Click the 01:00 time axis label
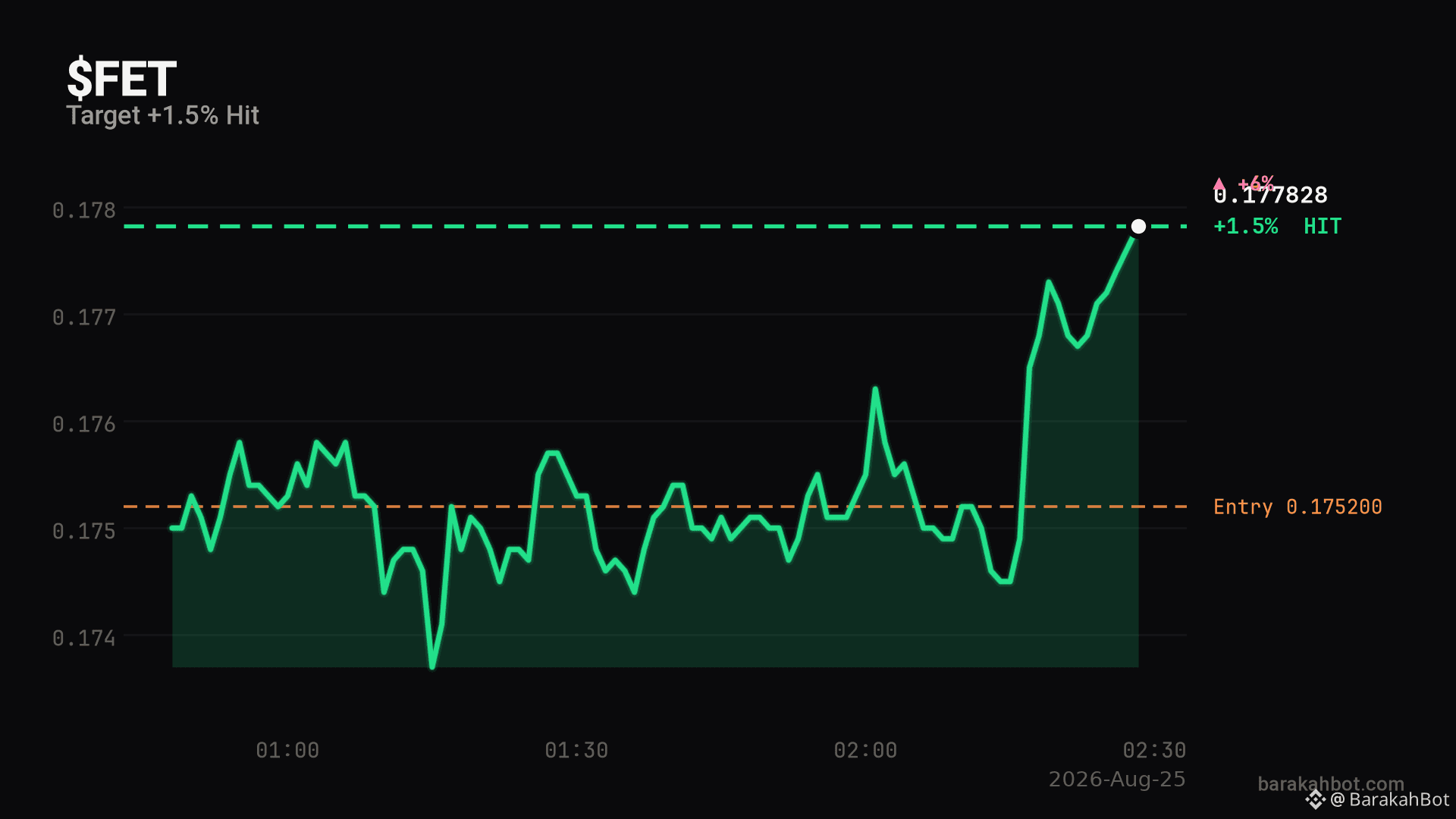This screenshot has height=819, width=1456. tap(287, 751)
